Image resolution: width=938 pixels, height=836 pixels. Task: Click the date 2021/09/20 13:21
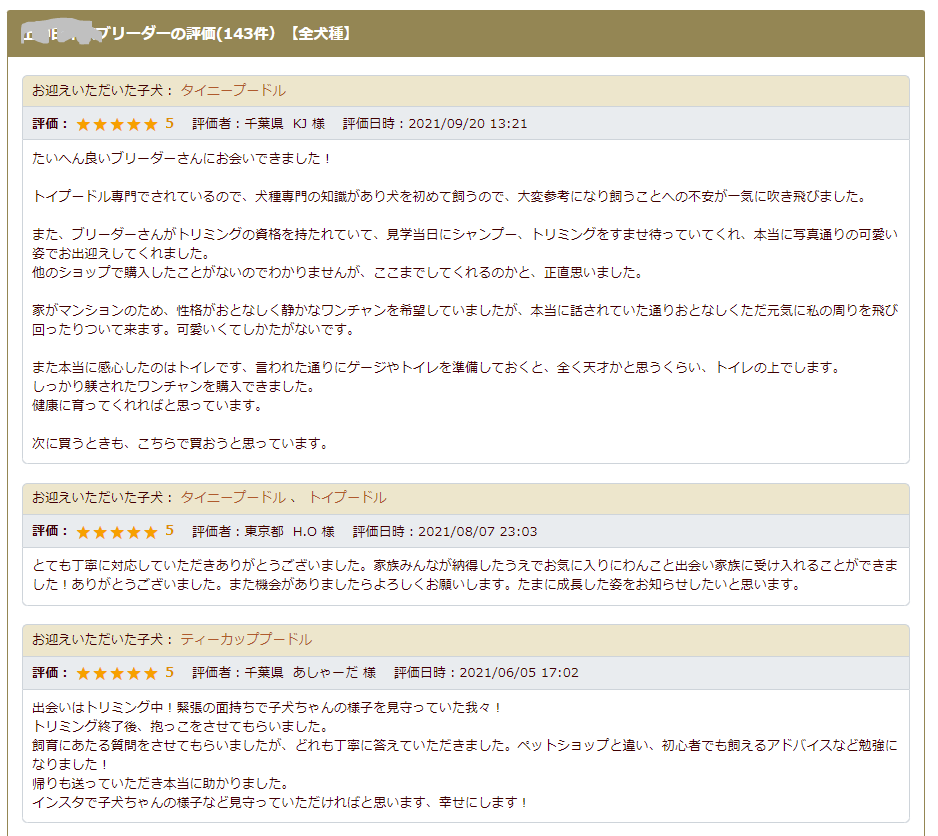click(x=468, y=124)
